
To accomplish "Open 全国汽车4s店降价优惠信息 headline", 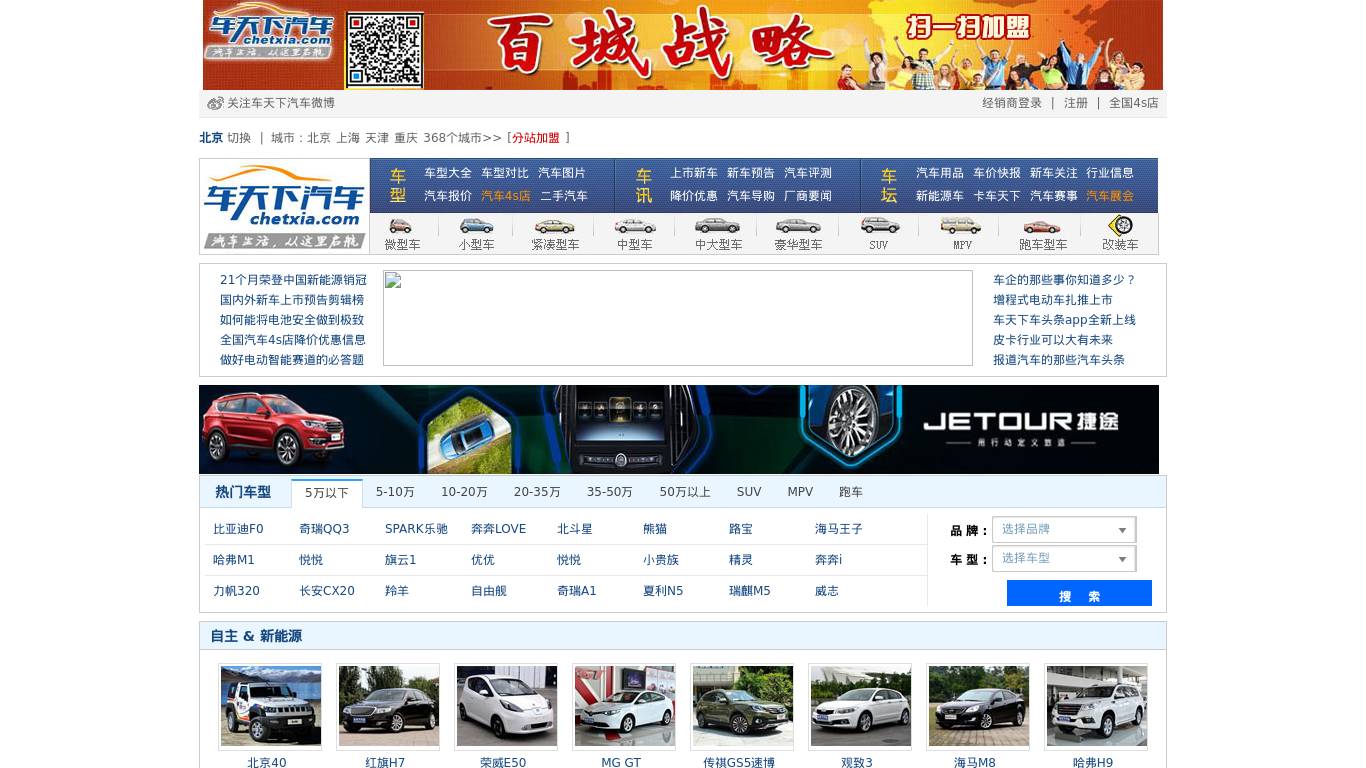I will click(293, 340).
